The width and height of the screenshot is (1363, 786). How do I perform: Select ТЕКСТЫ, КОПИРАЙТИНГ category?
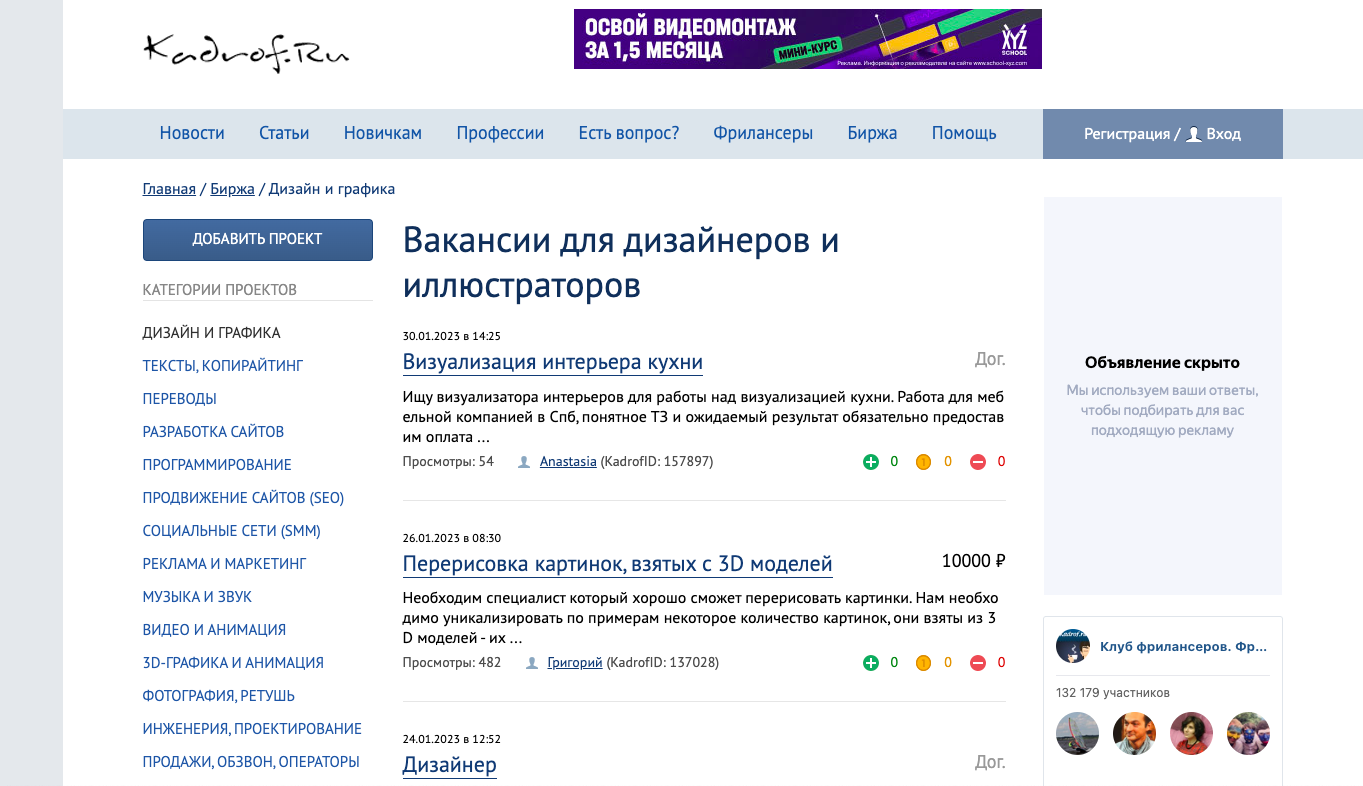click(x=223, y=366)
